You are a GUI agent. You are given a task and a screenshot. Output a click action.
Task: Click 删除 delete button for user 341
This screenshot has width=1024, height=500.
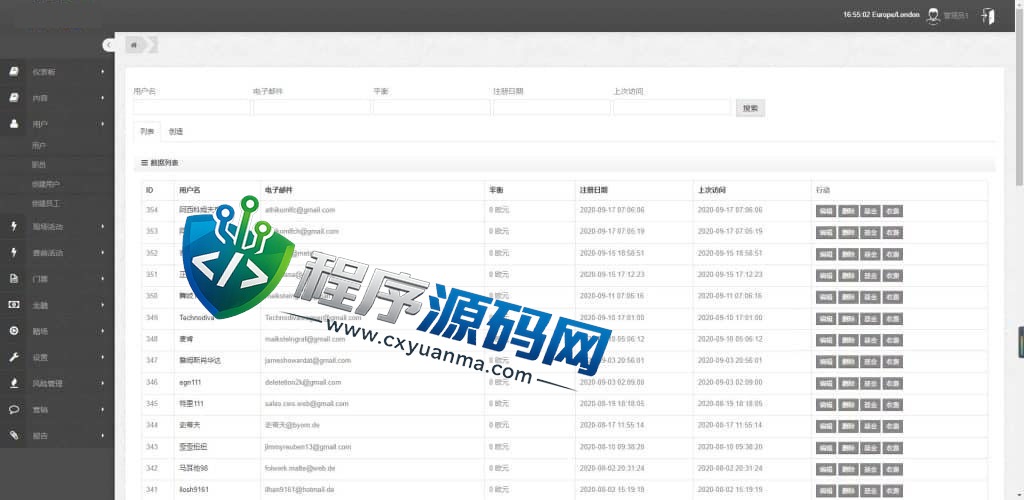pyautogui.click(x=848, y=491)
